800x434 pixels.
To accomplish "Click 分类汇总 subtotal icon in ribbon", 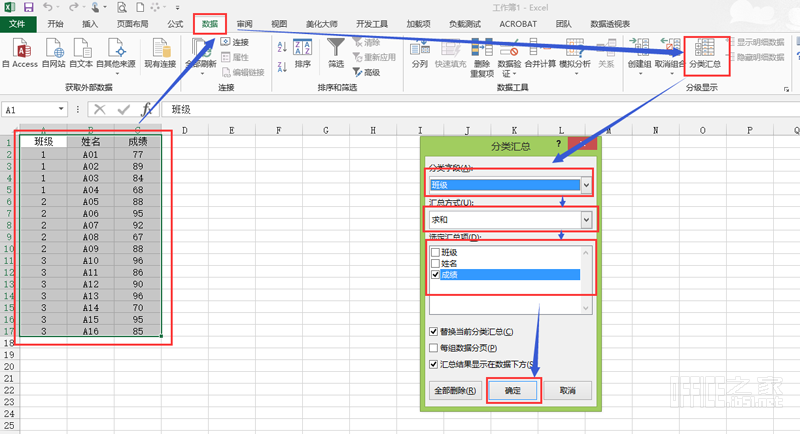I will point(705,54).
